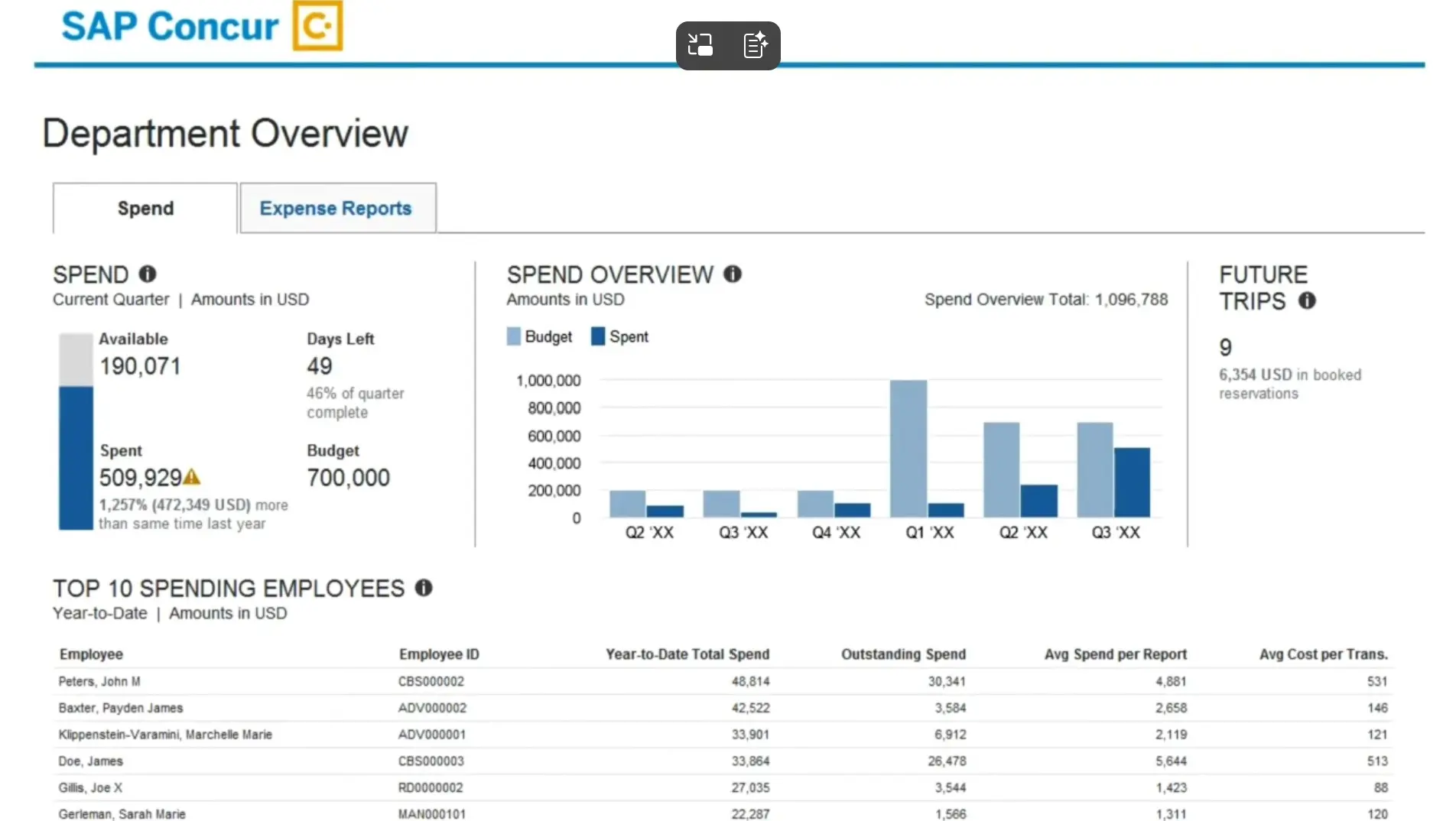The image size is (1456, 821).
Task: Click the warning triangle beside Spent amount
Action: pyautogui.click(x=192, y=478)
